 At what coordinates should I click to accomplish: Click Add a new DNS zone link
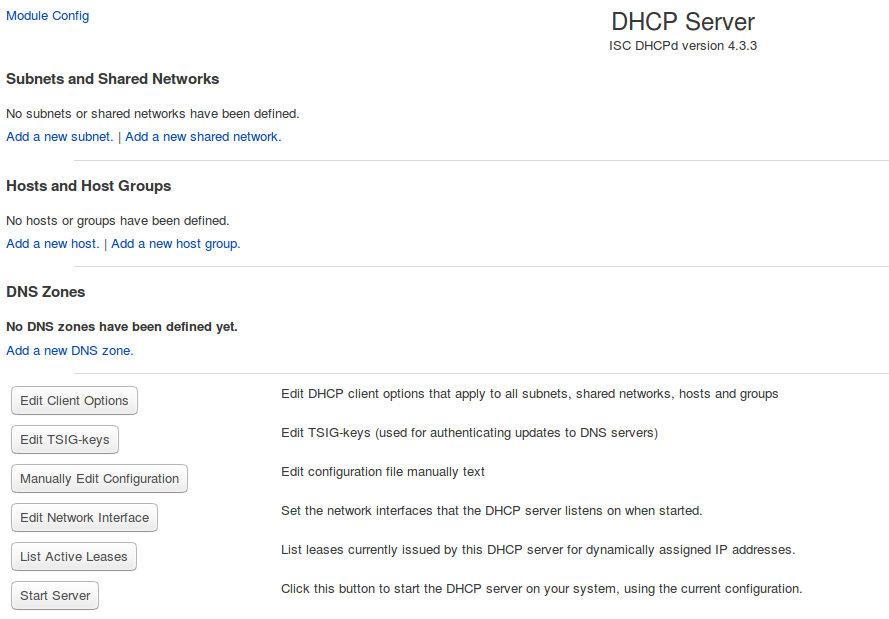coord(70,351)
